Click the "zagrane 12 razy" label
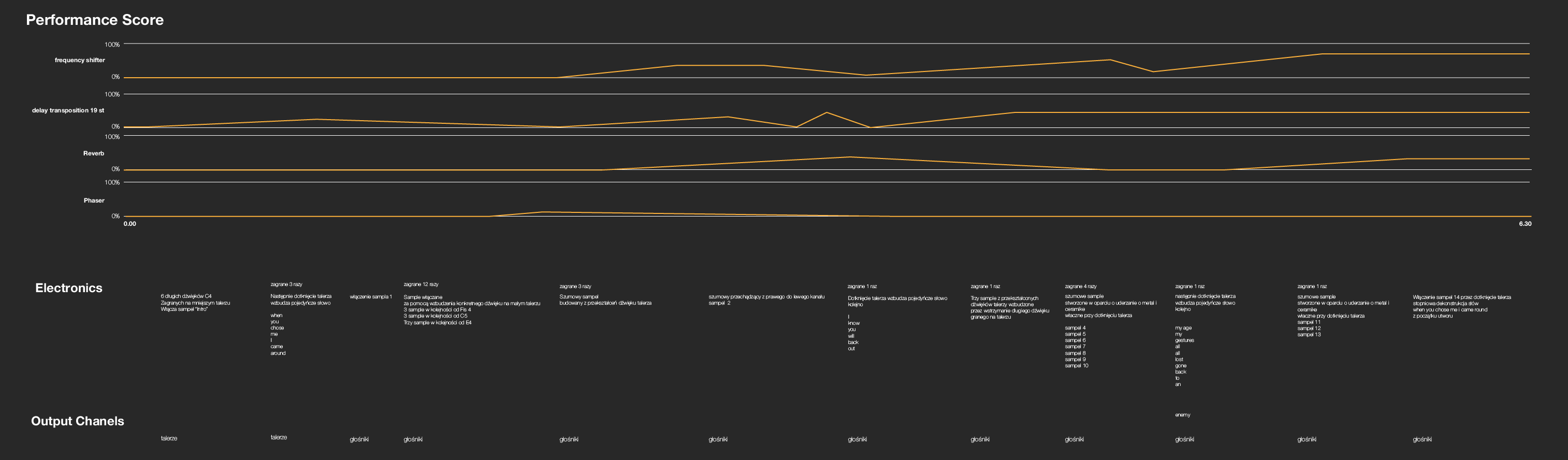Image resolution: width=1568 pixels, height=460 pixels. [421, 284]
